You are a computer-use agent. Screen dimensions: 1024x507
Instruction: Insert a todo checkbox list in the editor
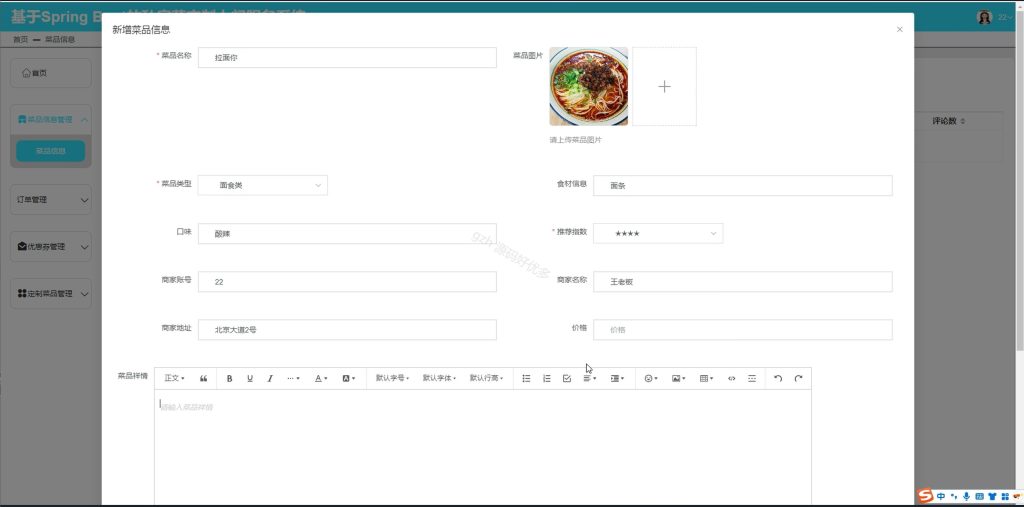[567, 378]
